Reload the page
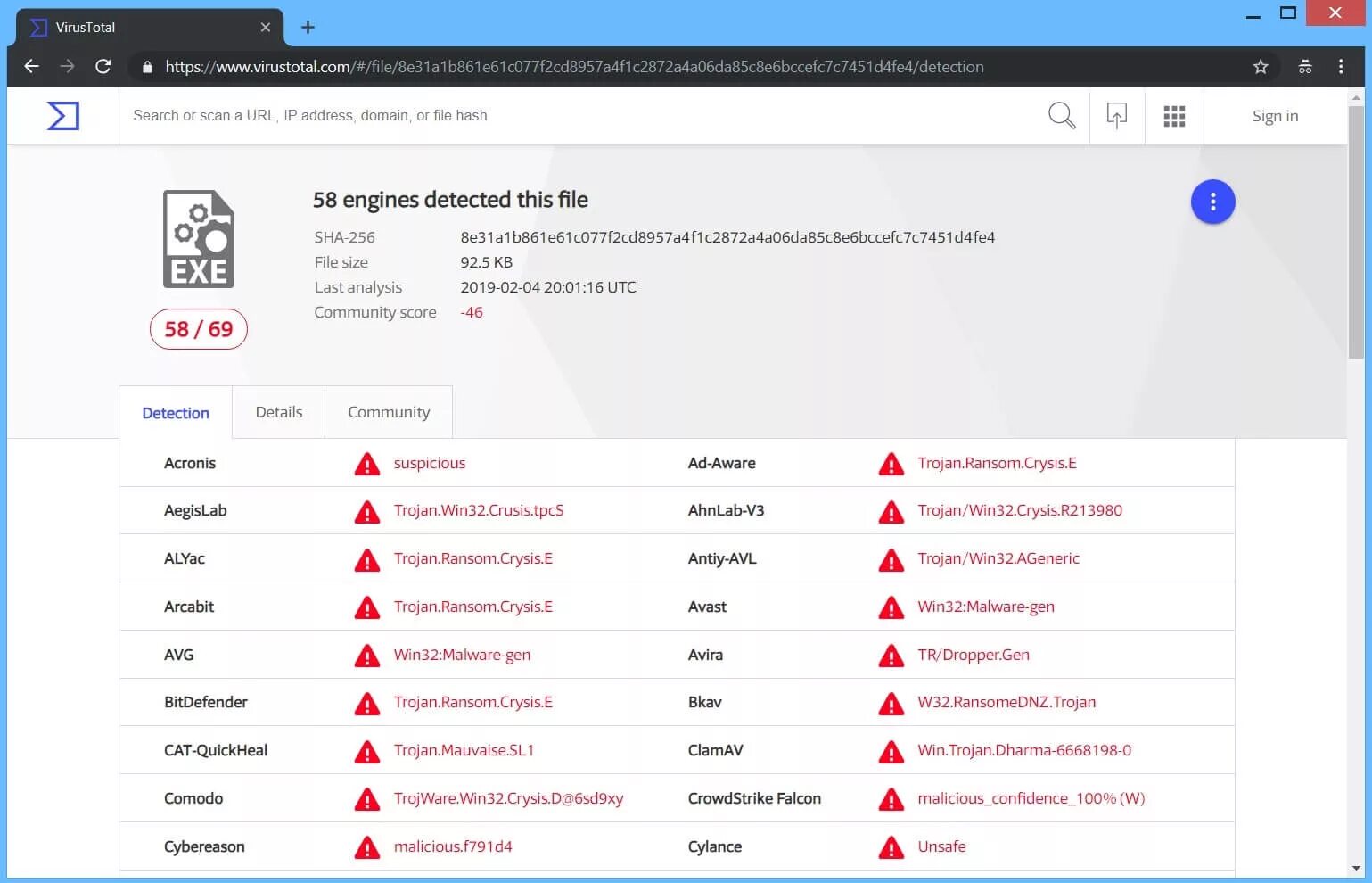The width and height of the screenshot is (1372, 883). coord(103,66)
